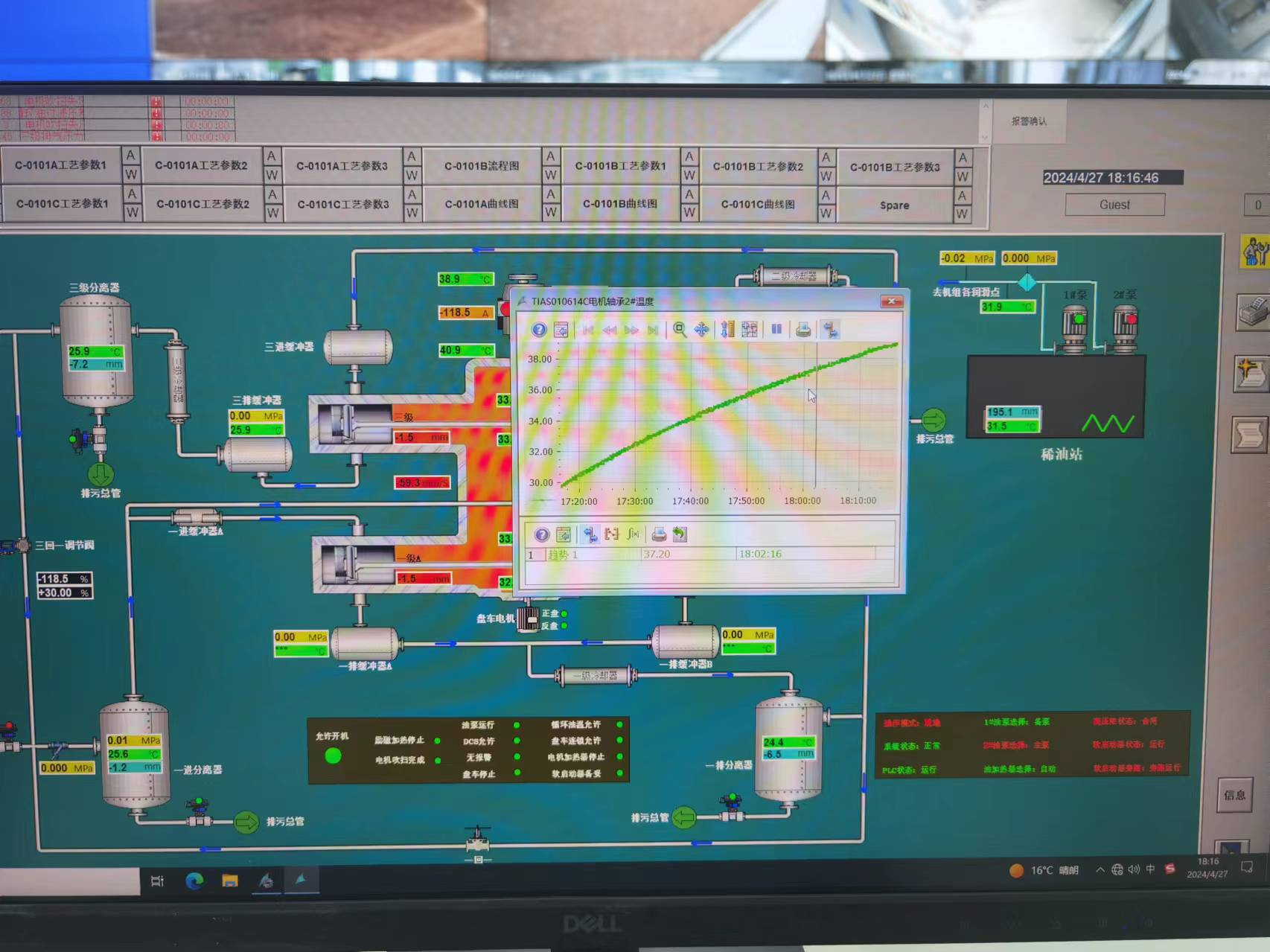Toggle the 1# oil pump symbol
This screenshot has width=1270, height=952.
tap(1074, 326)
